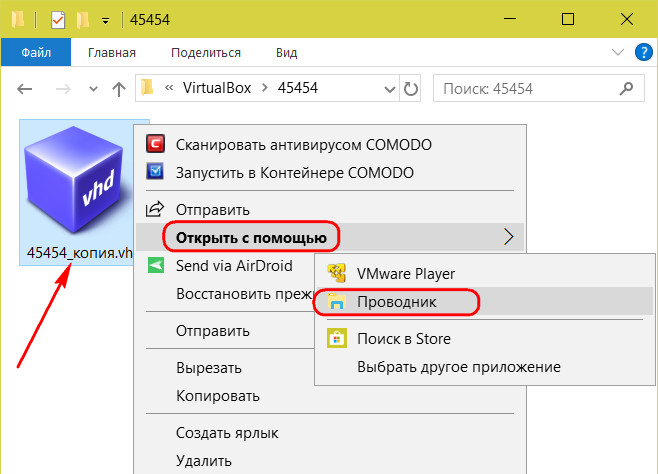The image size is (658, 474).
Task: Go back with the left arrow
Action: point(25,89)
